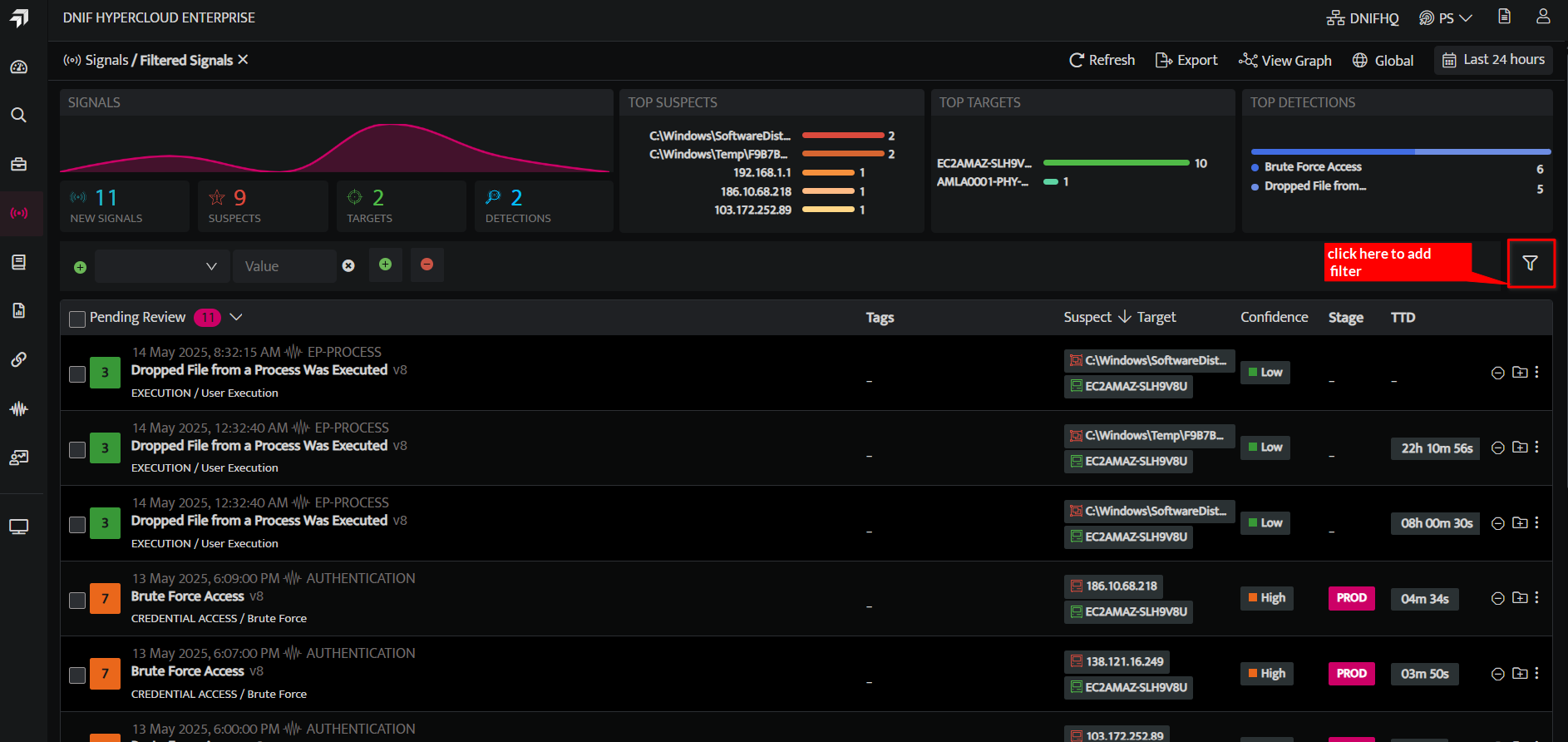Image resolution: width=1568 pixels, height=742 pixels.
Task: Check the box for 6:09:00 PM Brute Force signal
Action: click(x=77, y=601)
